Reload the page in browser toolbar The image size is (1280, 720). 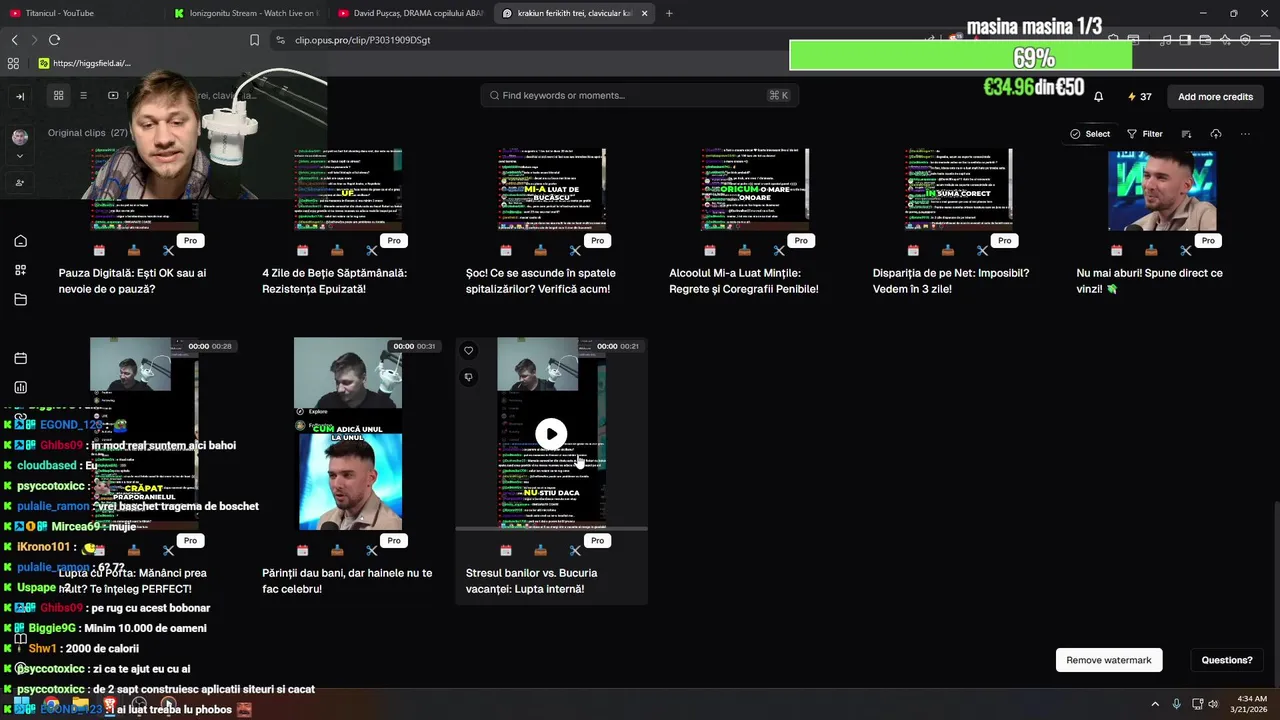click(x=54, y=40)
